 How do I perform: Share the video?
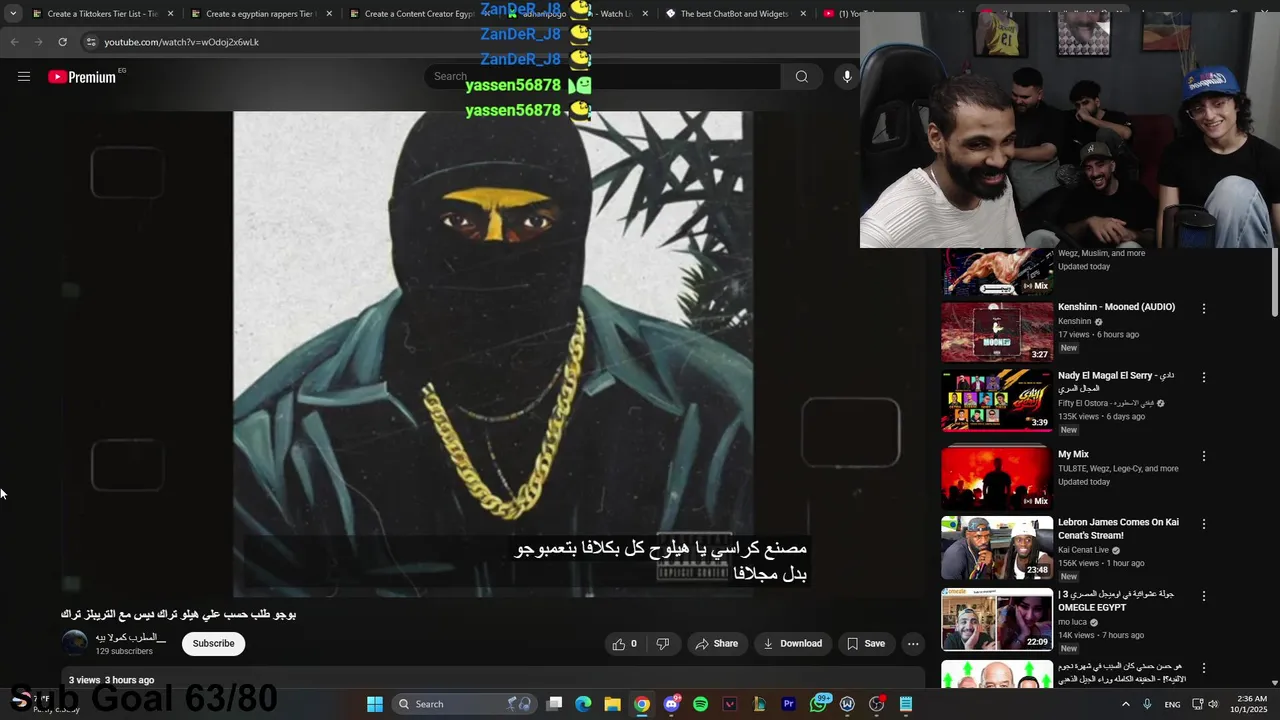(717, 644)
